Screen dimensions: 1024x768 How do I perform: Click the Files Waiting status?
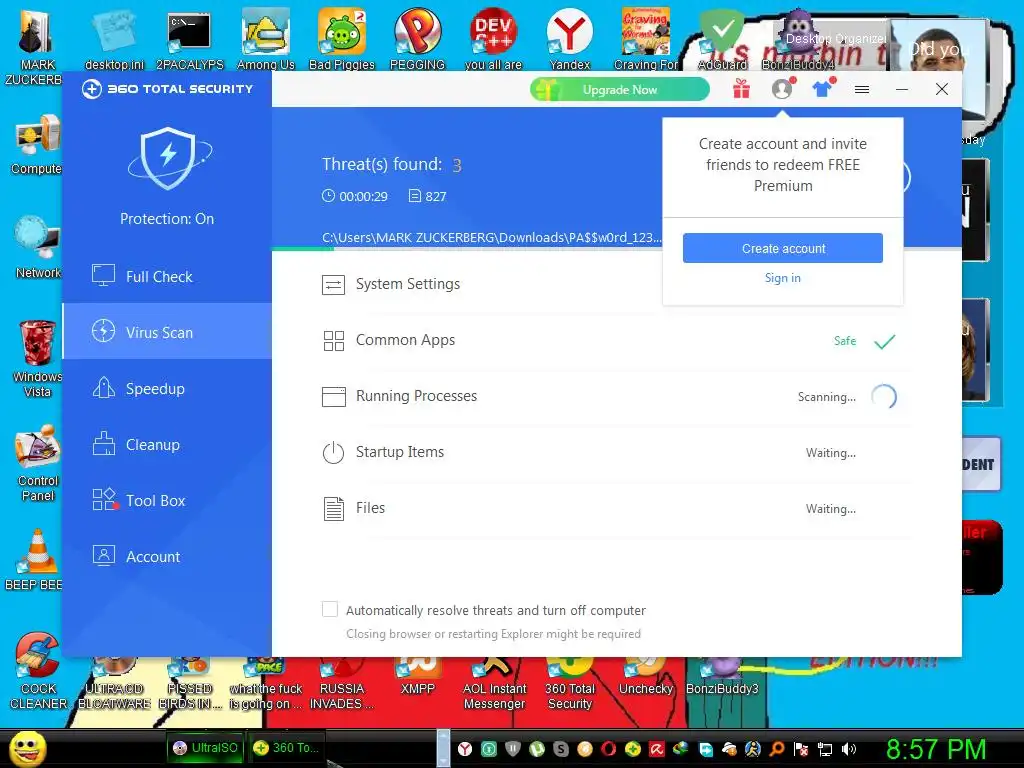pos(831,509)
